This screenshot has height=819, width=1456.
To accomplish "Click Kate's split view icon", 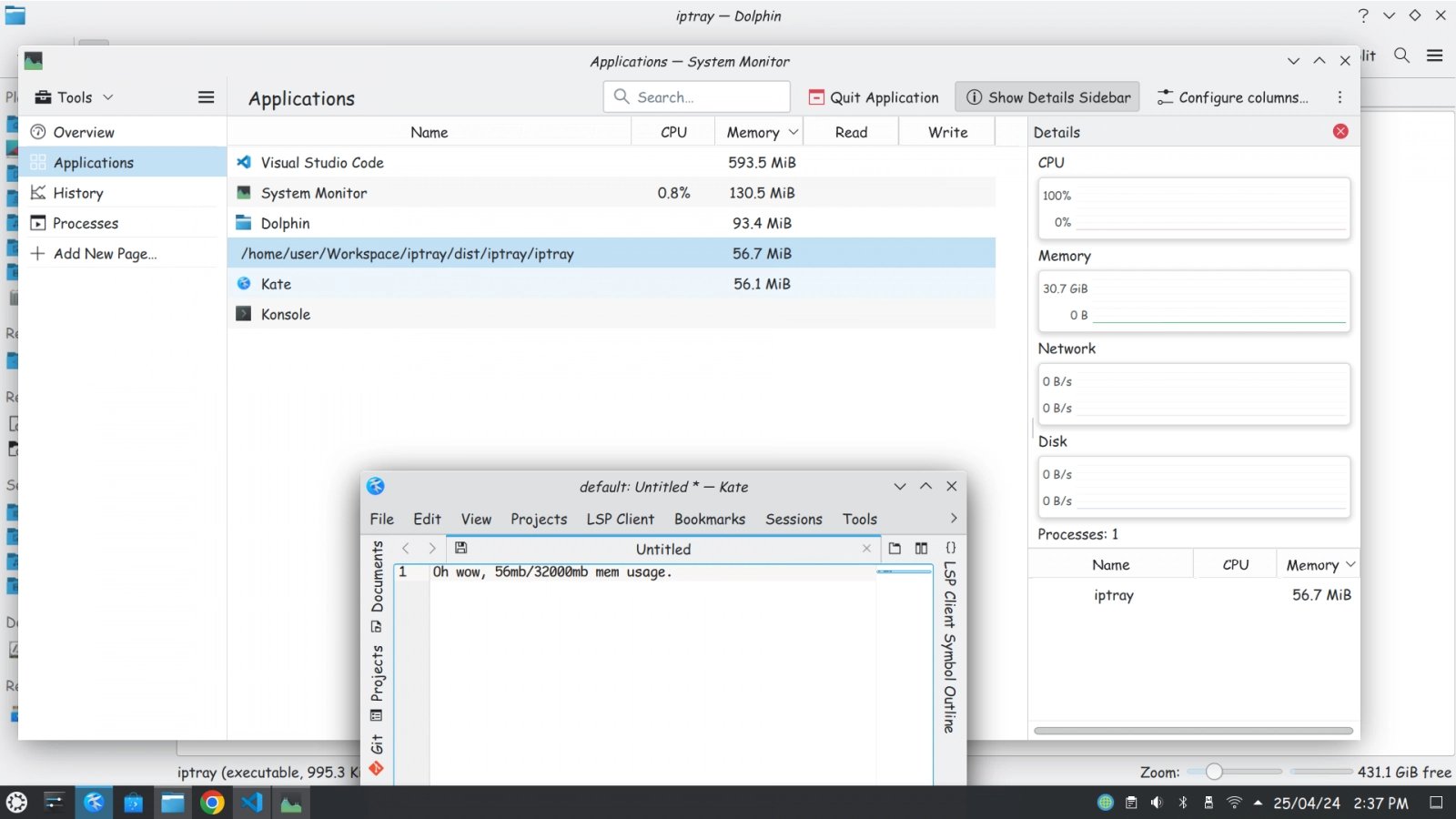I will coord(921,548).
